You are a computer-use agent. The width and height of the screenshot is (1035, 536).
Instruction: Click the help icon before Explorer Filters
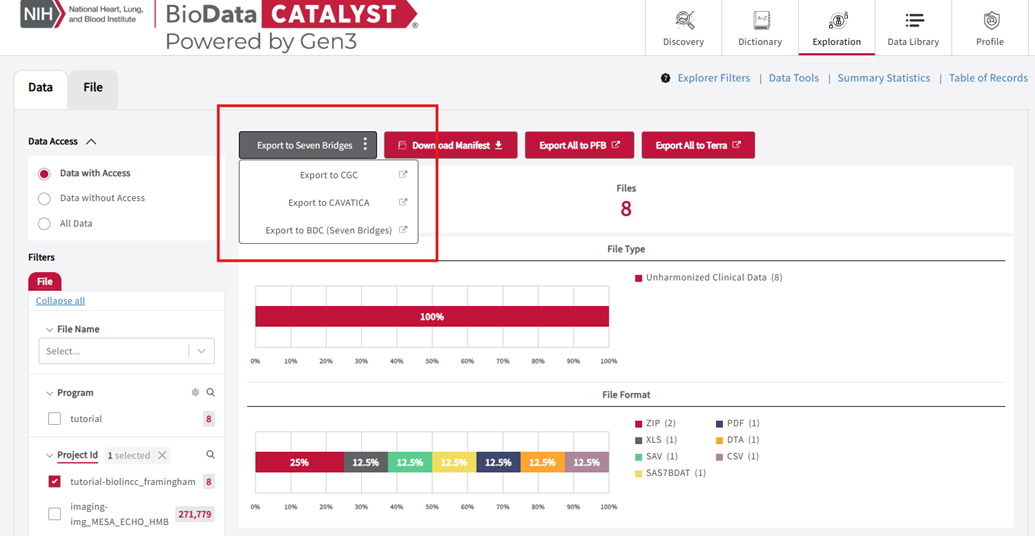coord(665,78)
